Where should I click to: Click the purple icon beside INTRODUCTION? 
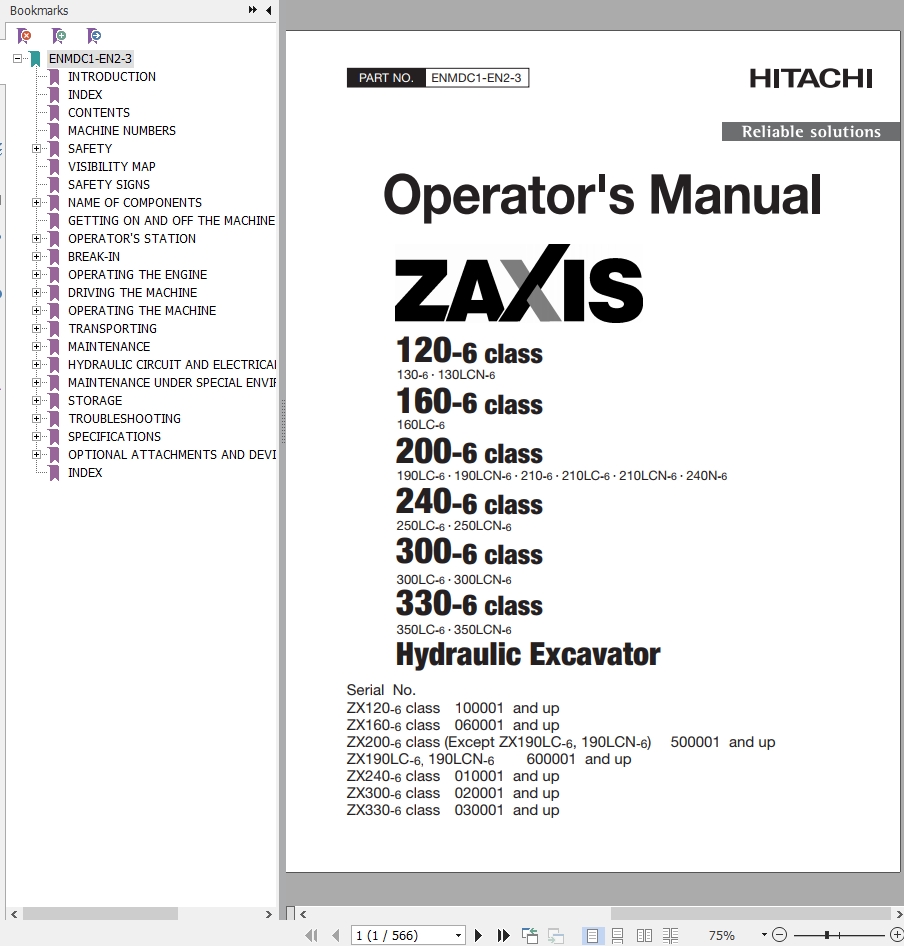[54, 77]
